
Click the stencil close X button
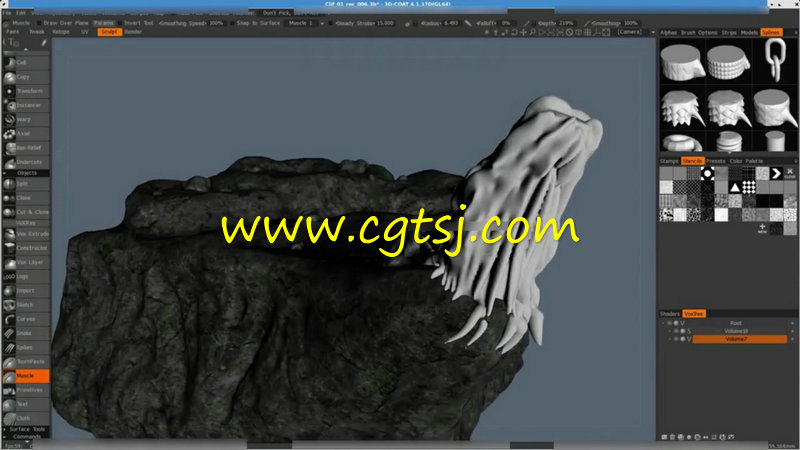point(790,173)
